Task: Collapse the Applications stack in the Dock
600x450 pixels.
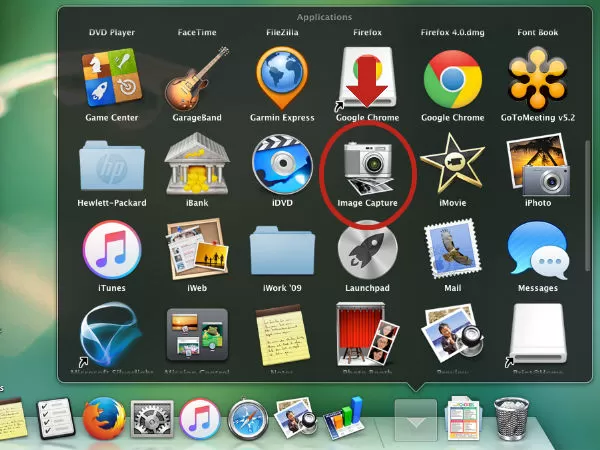Action: pyautogui.click(x=418, y=418)
